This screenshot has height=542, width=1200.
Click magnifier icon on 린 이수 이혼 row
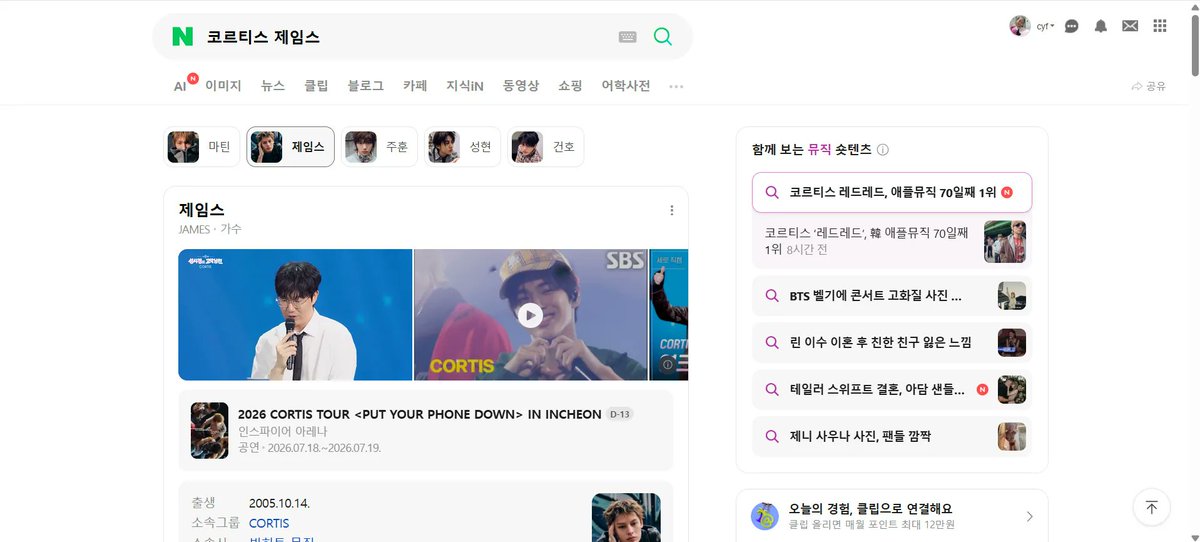tap(772, 343)
